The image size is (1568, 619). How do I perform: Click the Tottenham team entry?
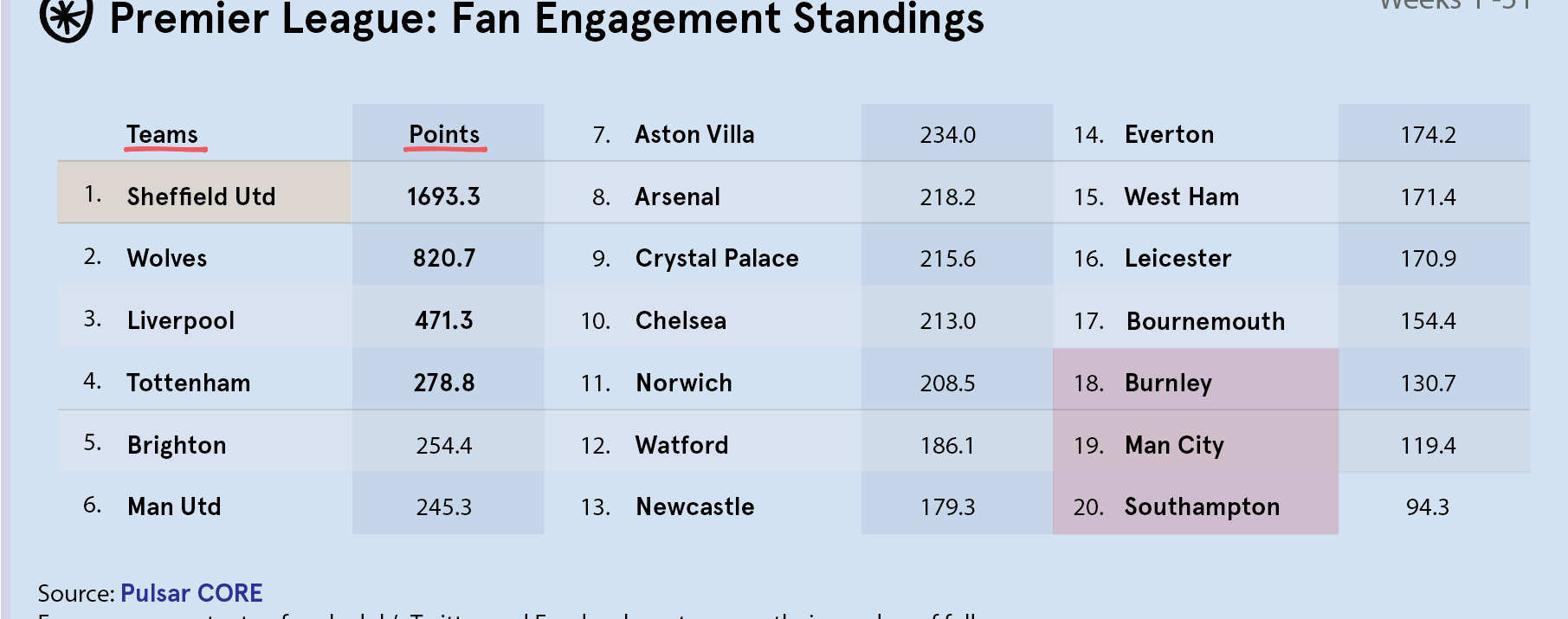189,383
